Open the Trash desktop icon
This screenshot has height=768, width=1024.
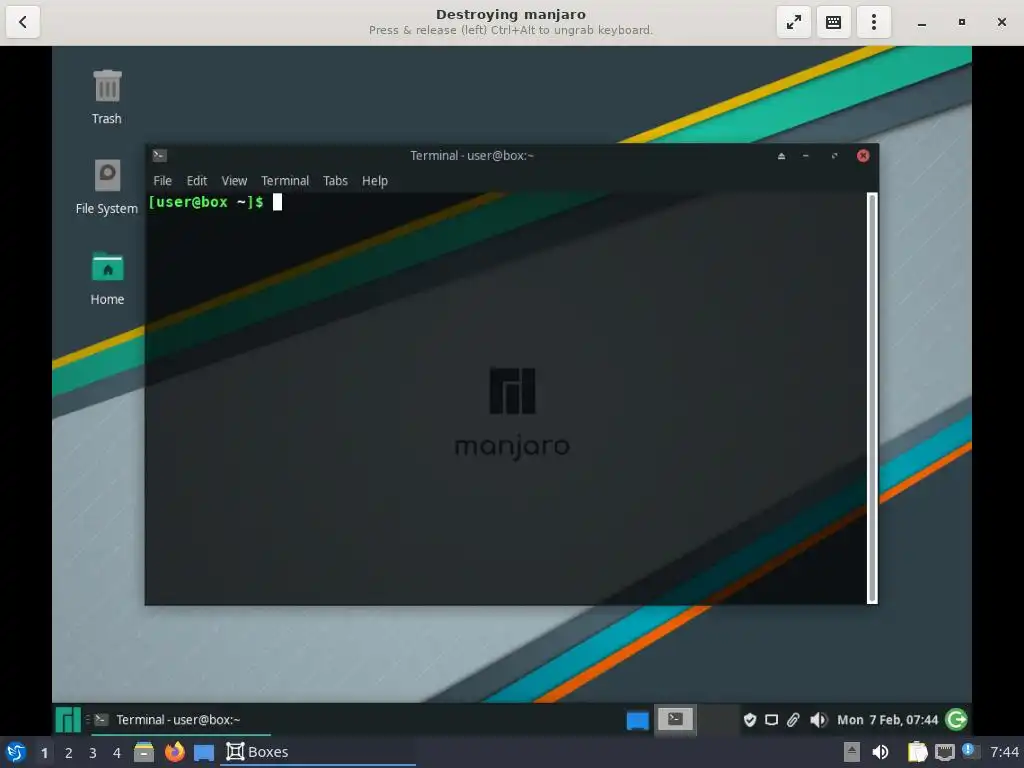(x=107, y=97)
